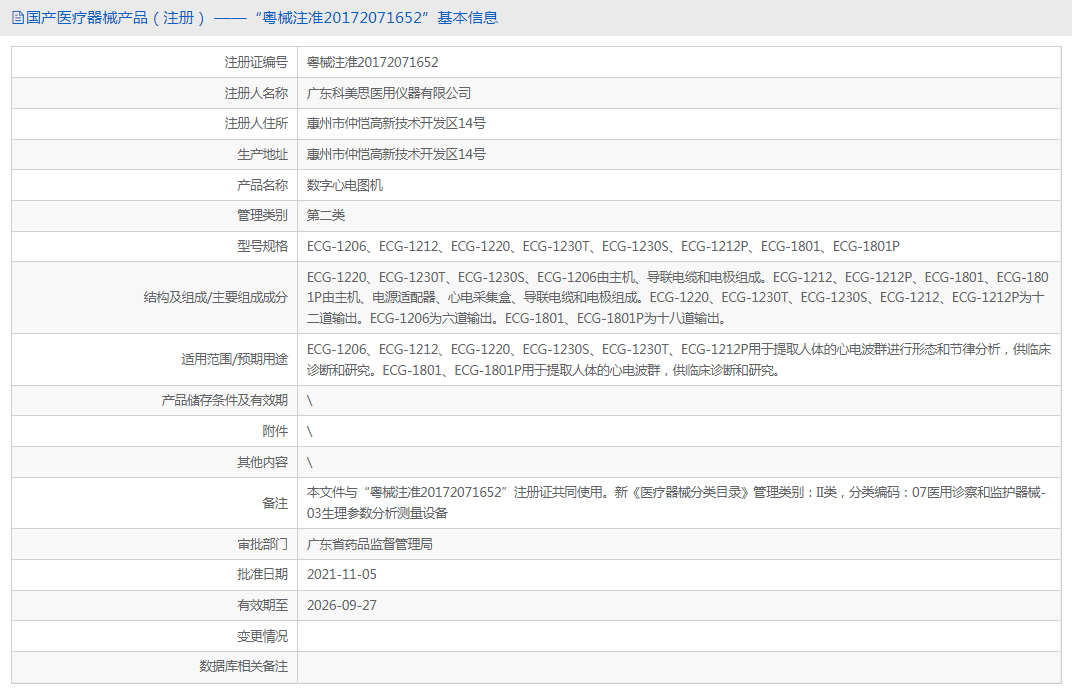1072x688 pixels.
Task: Click the 变更情况 label
Action: click(x=263, y=637)
